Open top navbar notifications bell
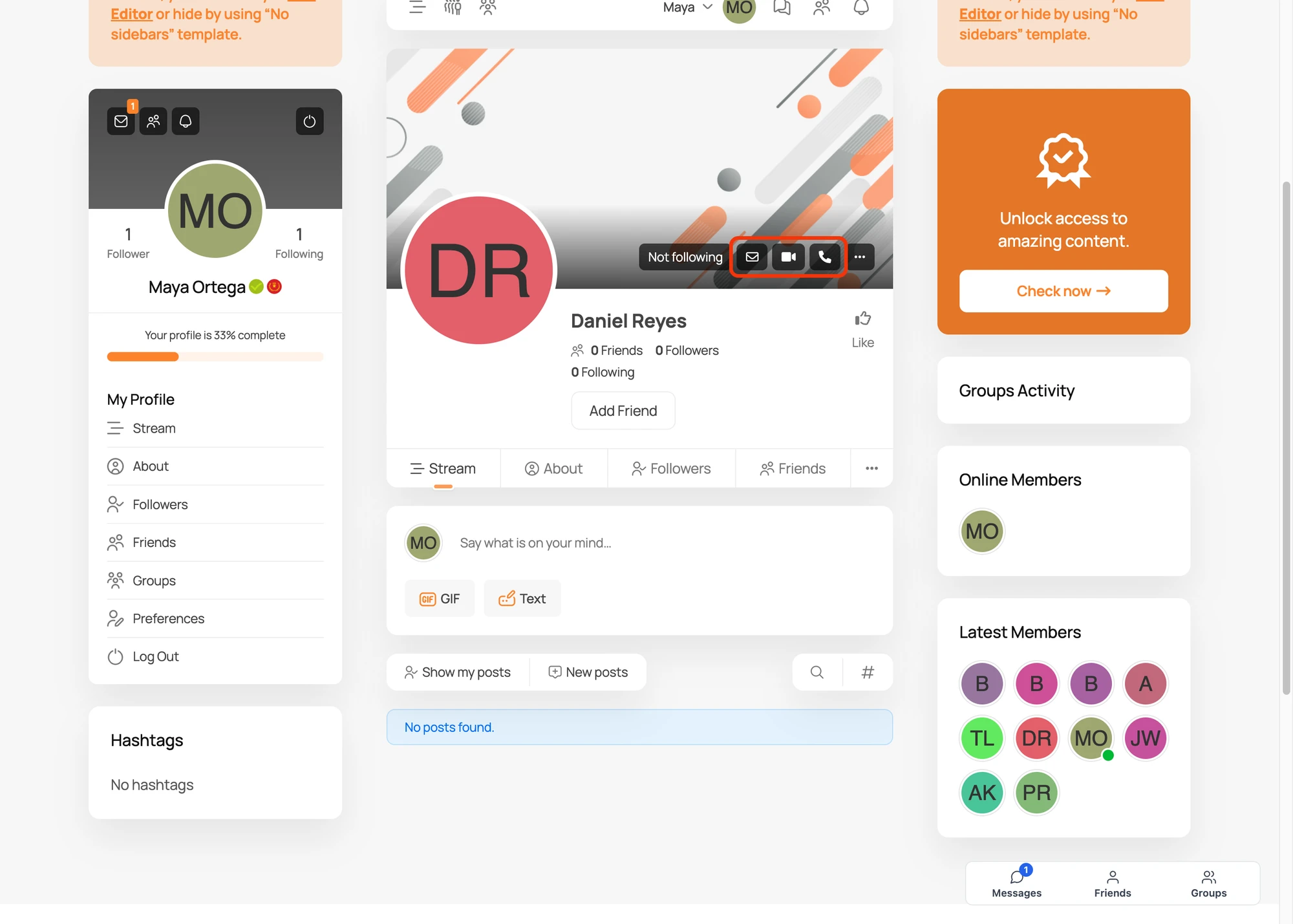 tap(861, 8)
